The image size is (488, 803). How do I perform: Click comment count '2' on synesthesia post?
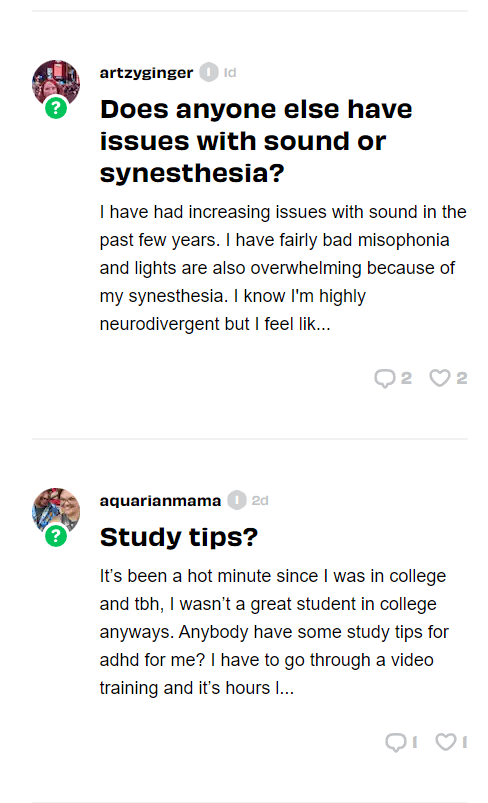point(406,378)
